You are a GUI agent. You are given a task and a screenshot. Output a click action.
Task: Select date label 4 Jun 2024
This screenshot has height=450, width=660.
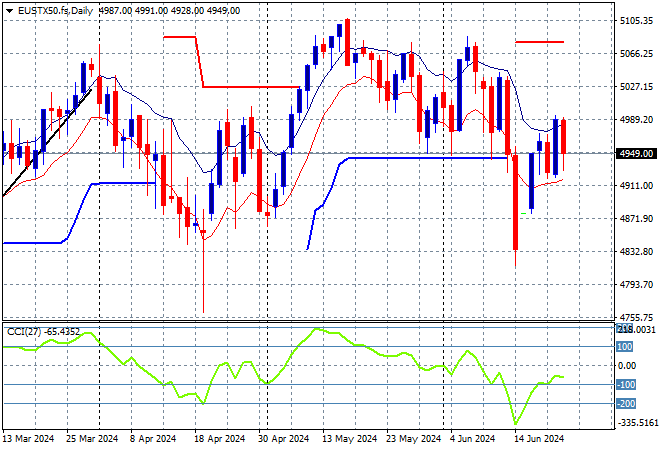pos(473,439)
